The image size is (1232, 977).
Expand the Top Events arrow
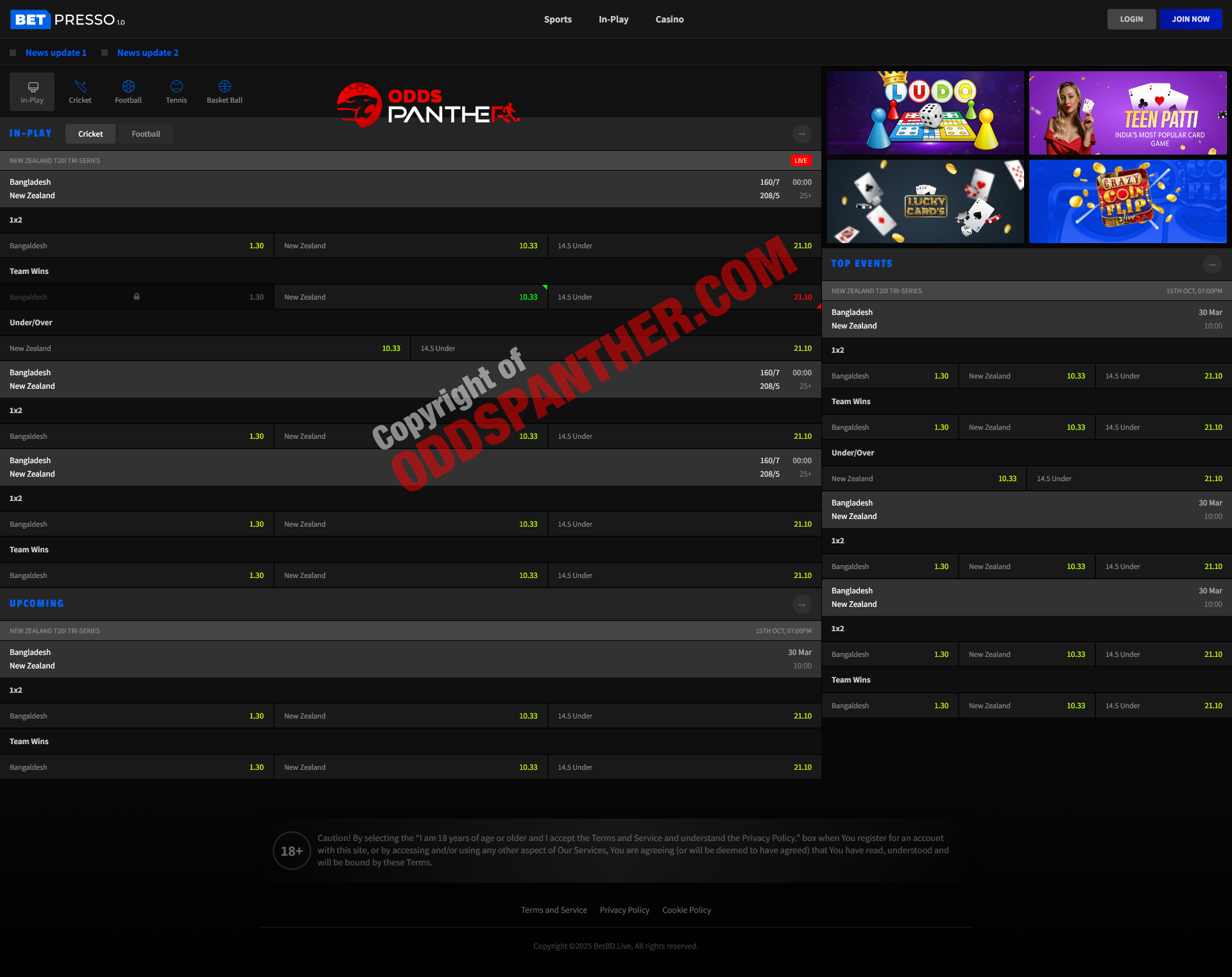(1212, 264)
